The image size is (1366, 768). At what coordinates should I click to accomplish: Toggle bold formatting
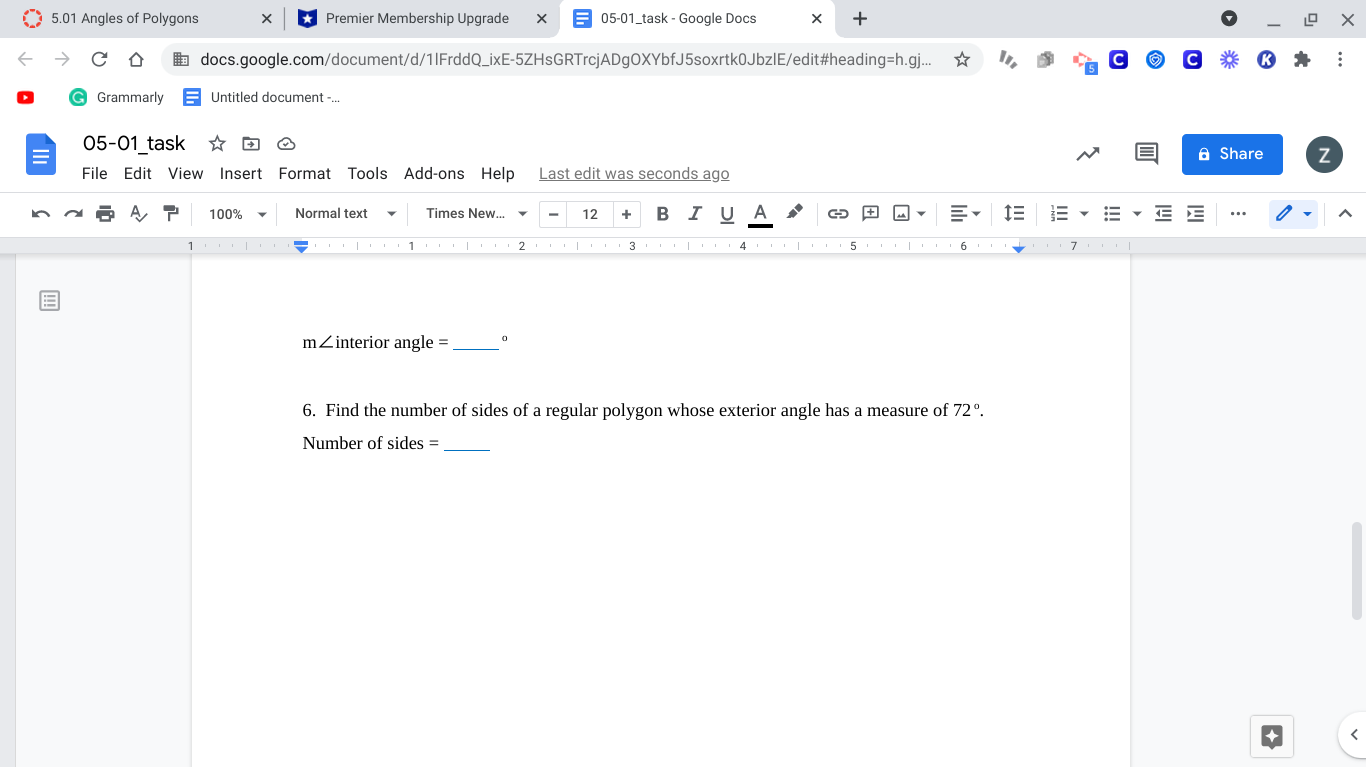662,213
